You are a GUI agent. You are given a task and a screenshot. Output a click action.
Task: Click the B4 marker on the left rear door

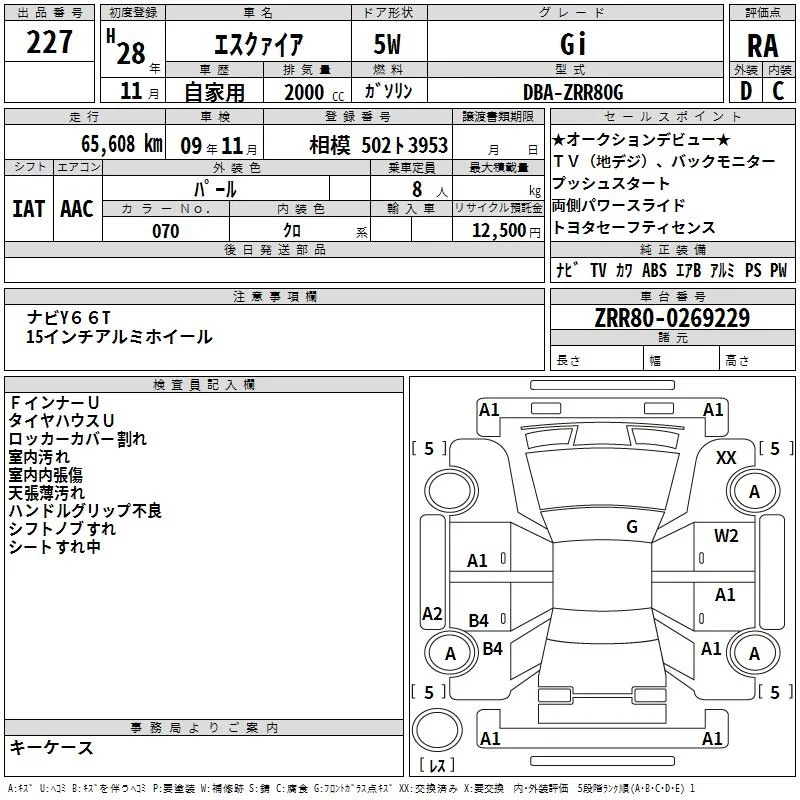(479, 620)
